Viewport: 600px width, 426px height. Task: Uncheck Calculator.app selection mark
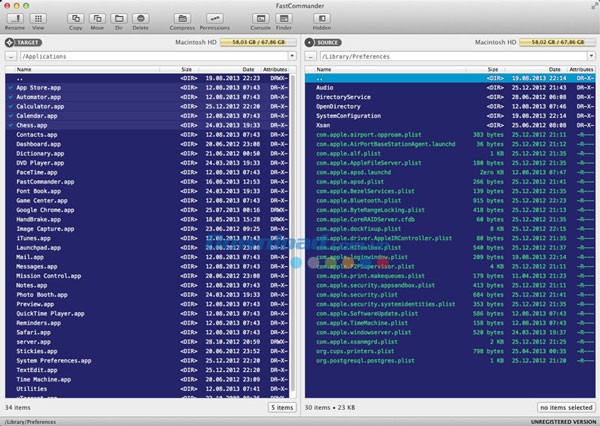(11, 106)
